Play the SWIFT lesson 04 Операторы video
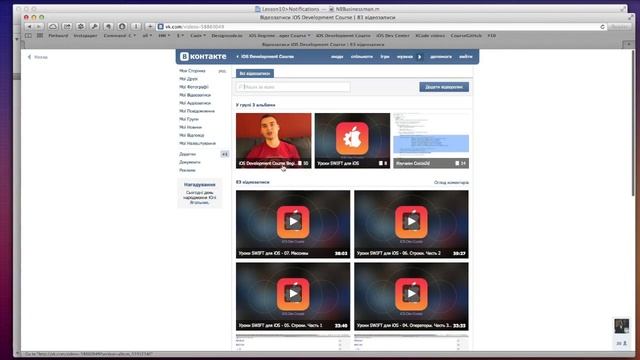The image size is (640, 360). click(411, 296)
